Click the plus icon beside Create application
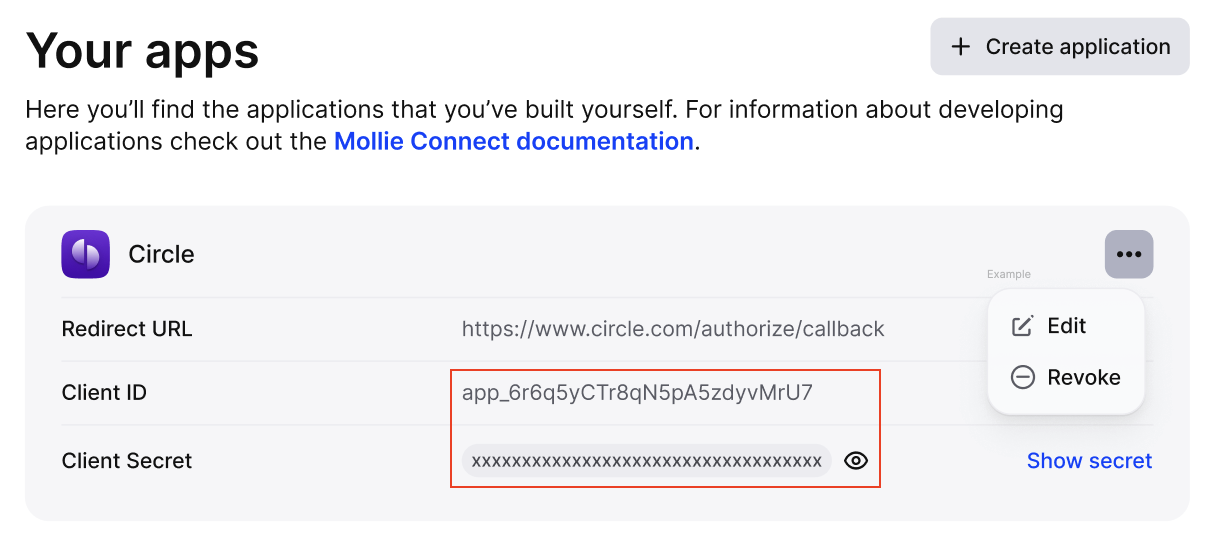 pyautogui.click(x=961, y=47)
